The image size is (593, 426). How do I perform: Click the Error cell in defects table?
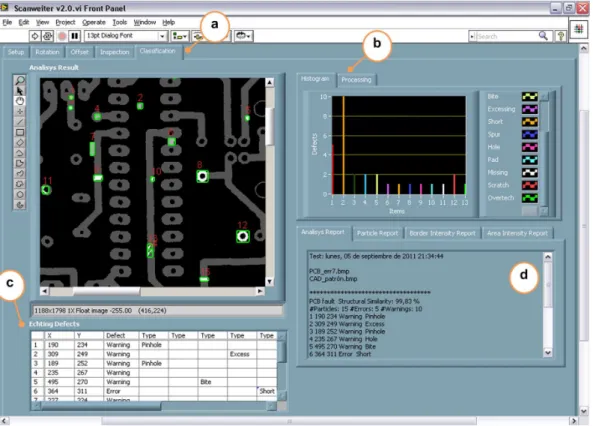121,391
